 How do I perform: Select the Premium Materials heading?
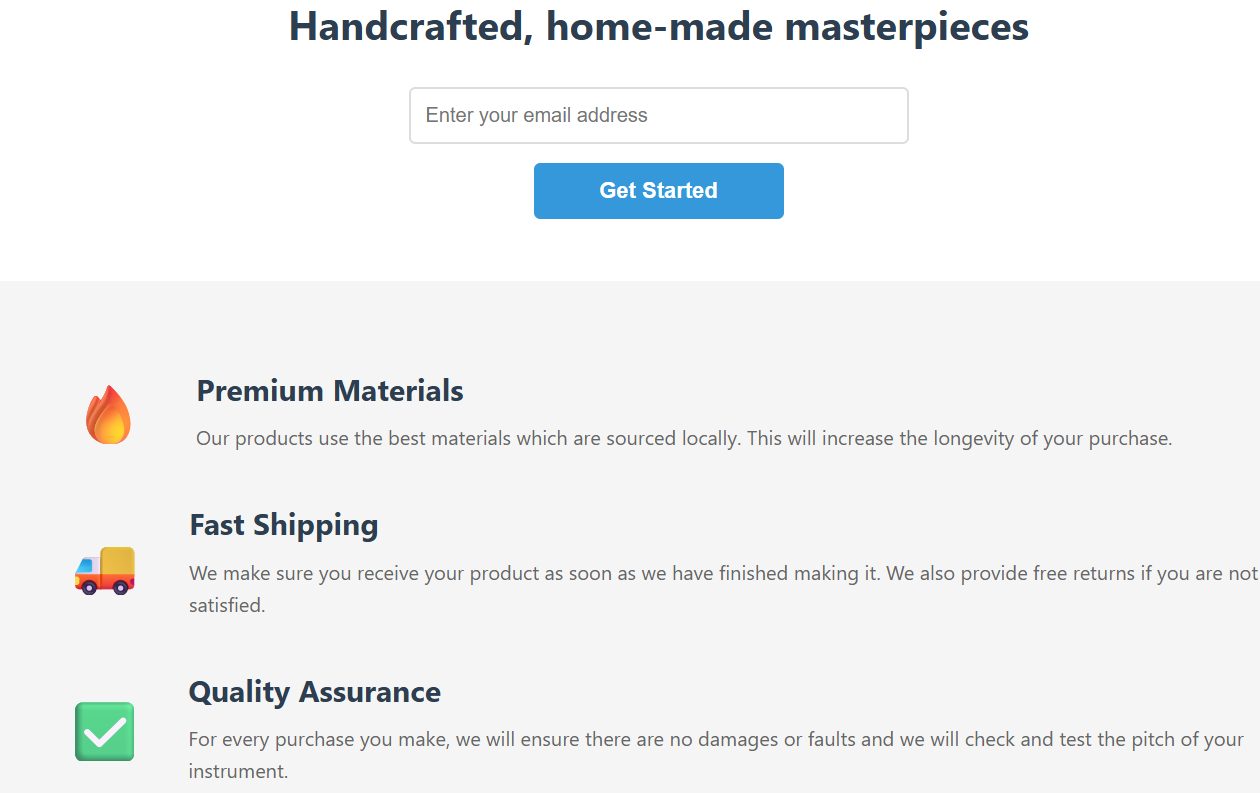pos(330,390)
